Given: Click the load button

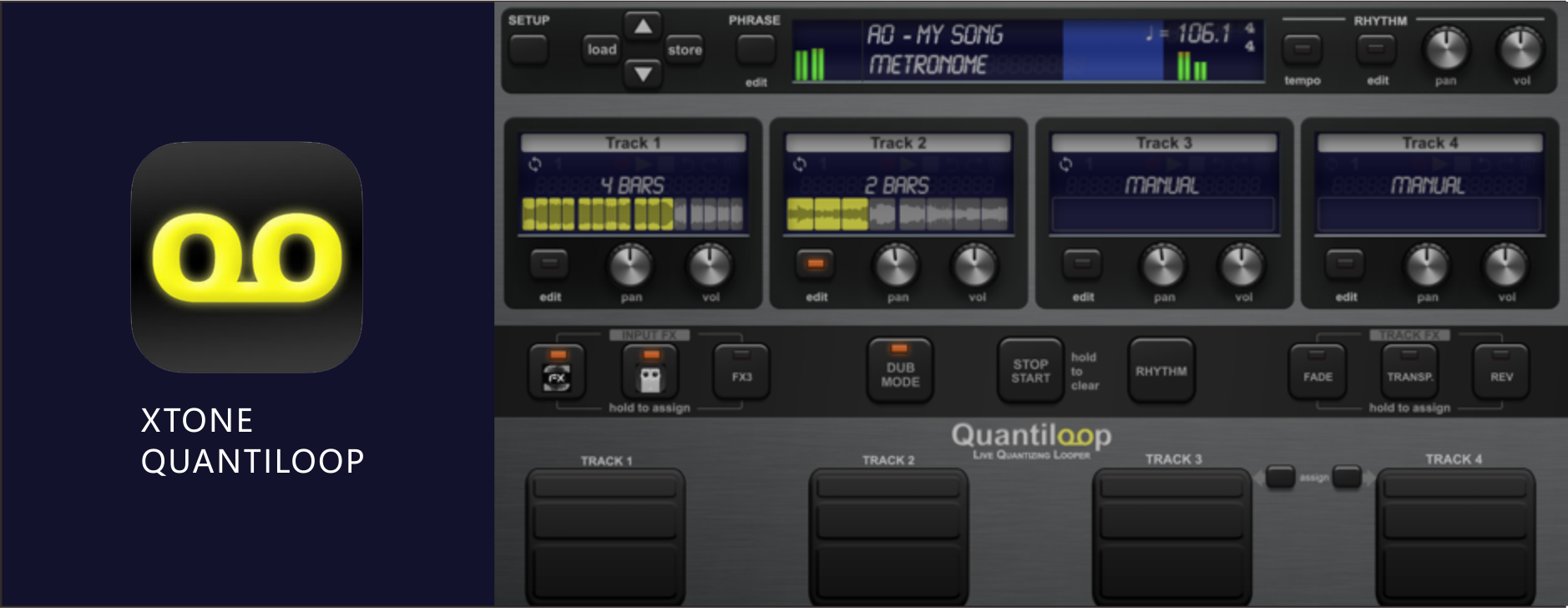Looking at the screenshot, I should (x=602, y=49).
